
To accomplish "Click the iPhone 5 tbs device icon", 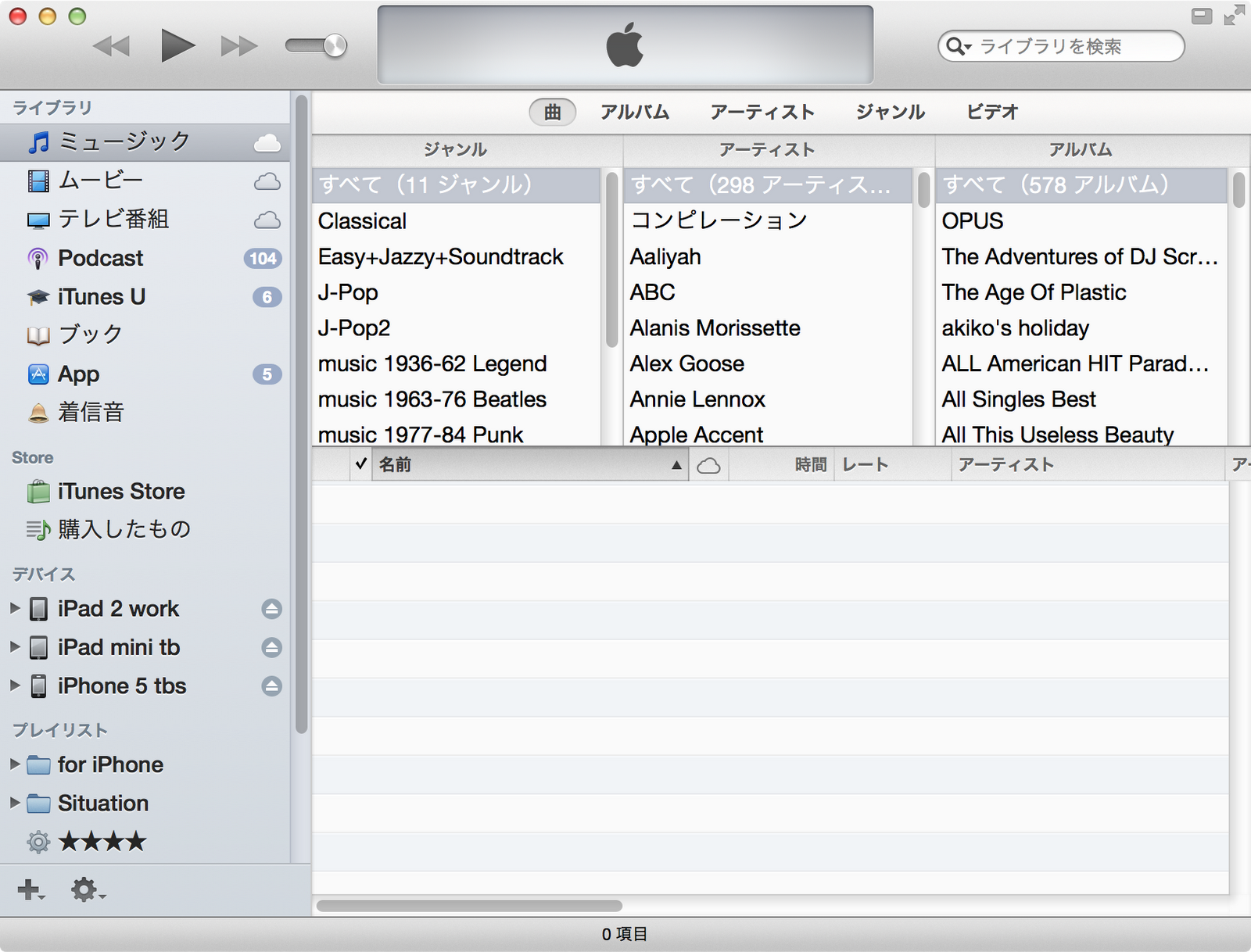I will pos(38,686).
